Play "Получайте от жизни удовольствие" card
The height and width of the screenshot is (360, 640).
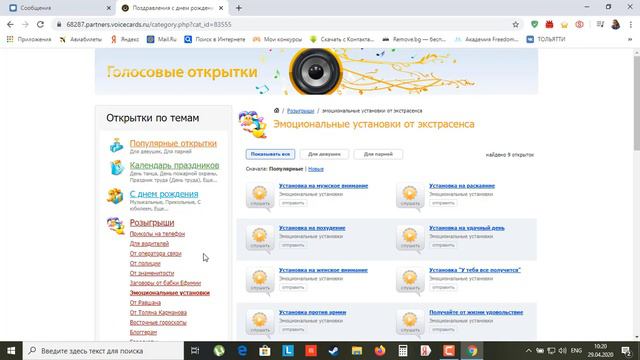410,322
